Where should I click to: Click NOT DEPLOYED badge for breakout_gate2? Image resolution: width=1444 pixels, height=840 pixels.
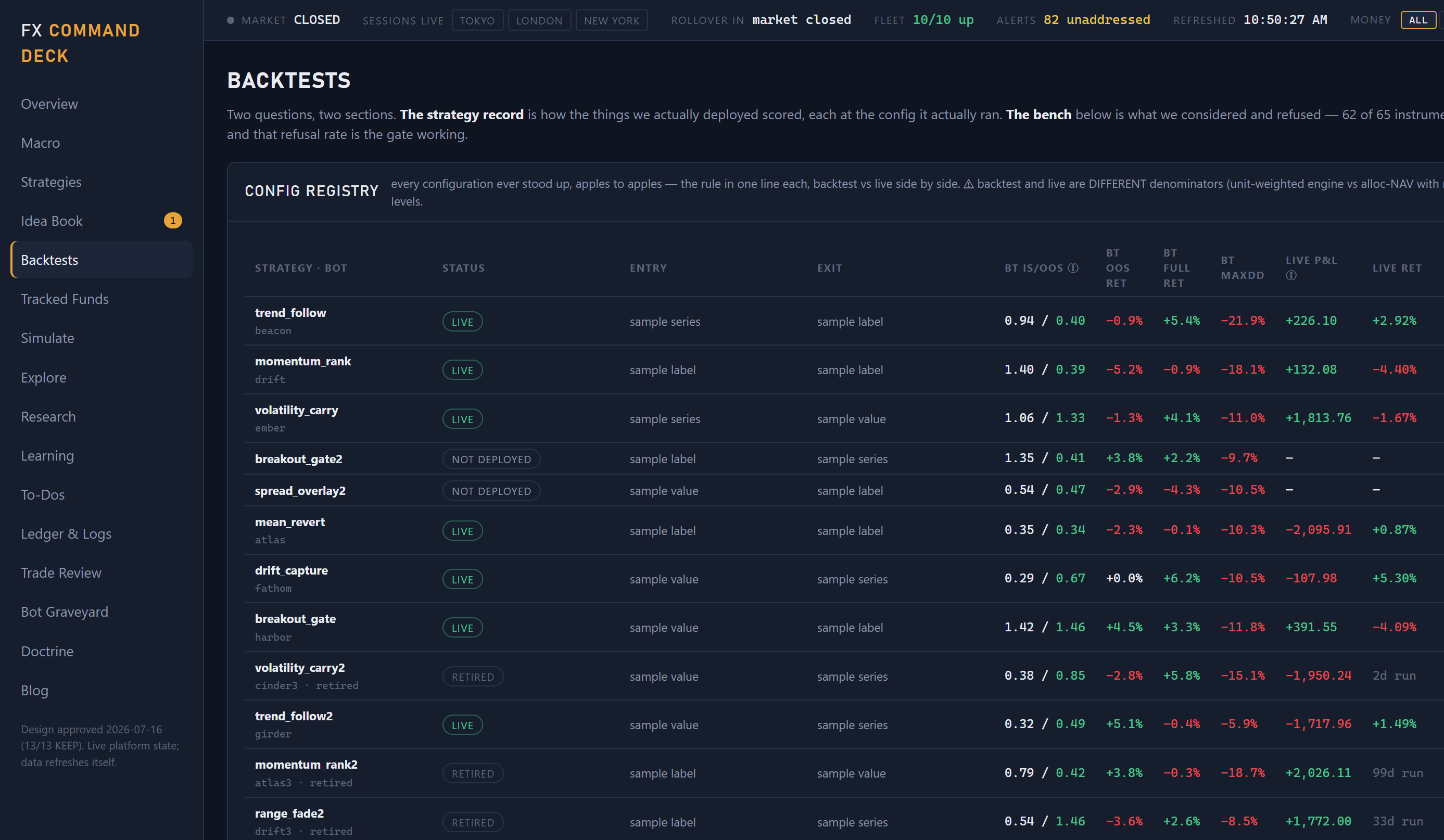(491, 459)
